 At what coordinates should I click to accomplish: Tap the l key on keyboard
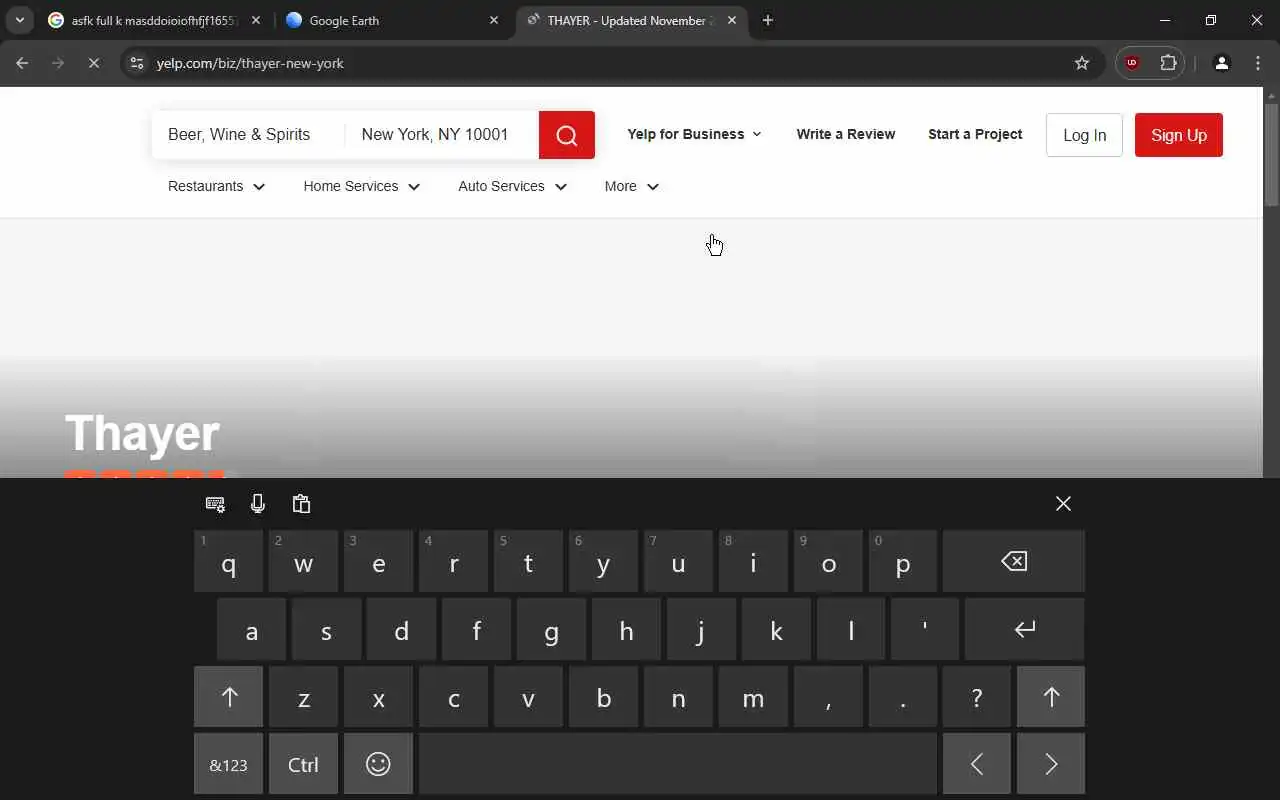click(x=851, y=629)
